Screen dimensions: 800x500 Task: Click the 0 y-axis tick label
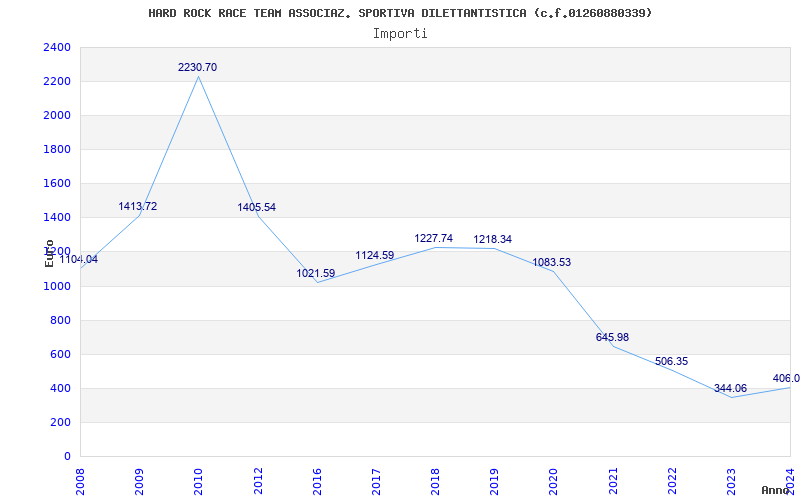pyautogui.click(x=67, y=457)
